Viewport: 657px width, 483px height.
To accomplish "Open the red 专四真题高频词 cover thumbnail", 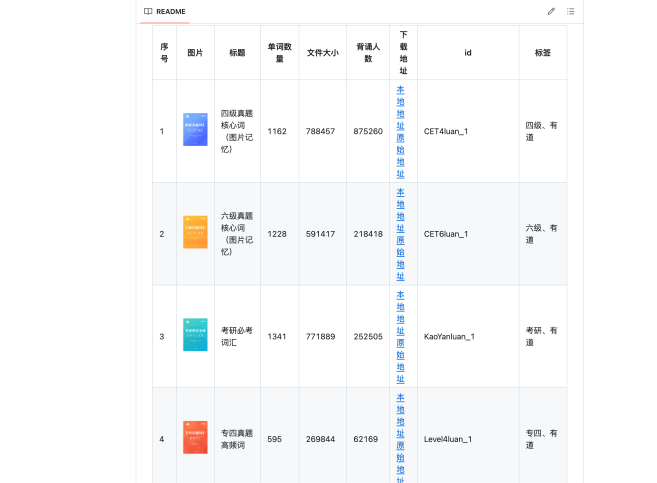I will pyautogui.click(x=195, y=438).
